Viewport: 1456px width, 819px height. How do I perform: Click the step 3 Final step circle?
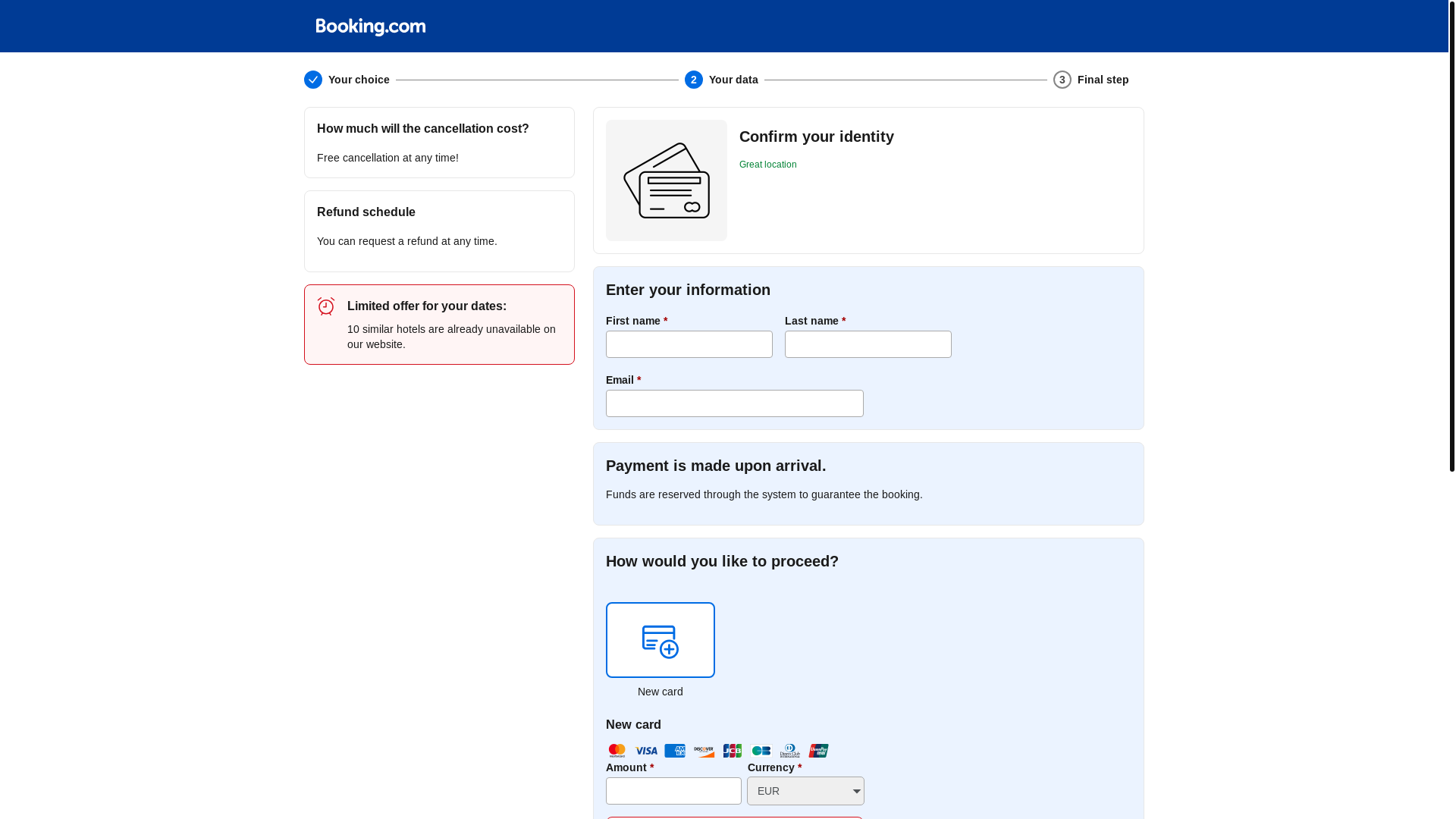pos(1062,80)
